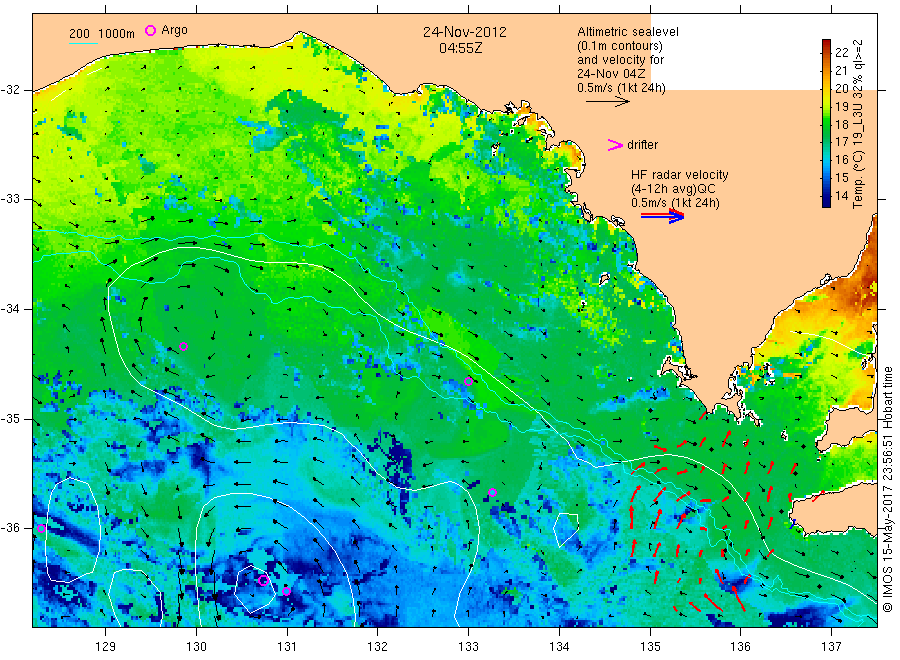Click the longitude axis label '133'
Viewport: 900px width, 660px height.
coord(468,647)
